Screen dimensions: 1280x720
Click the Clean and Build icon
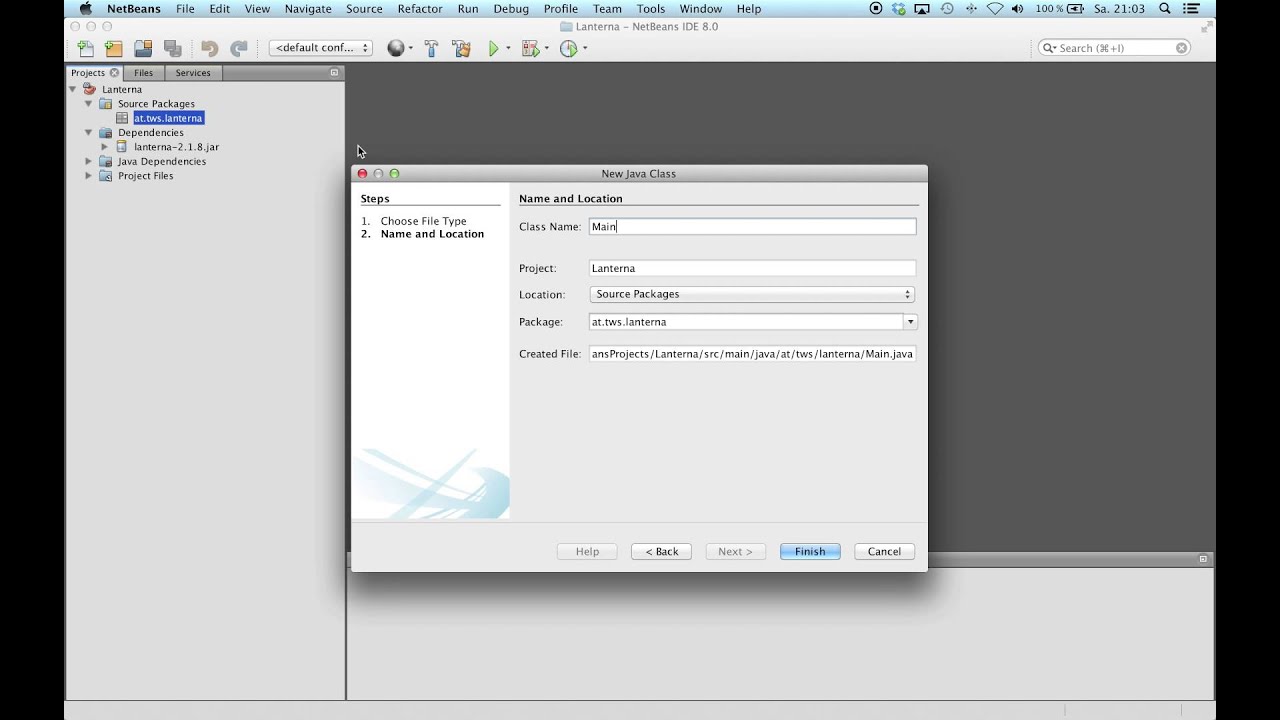(461, 48)
